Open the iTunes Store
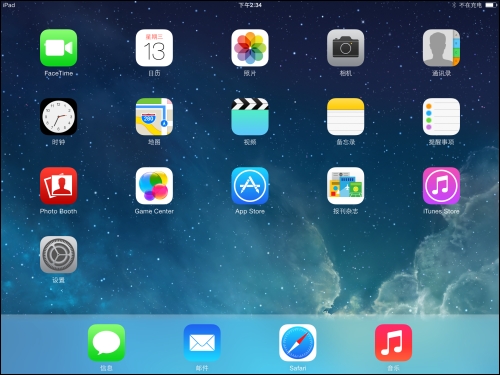This screenshot has width=500, height=375. tap(441, 186)
